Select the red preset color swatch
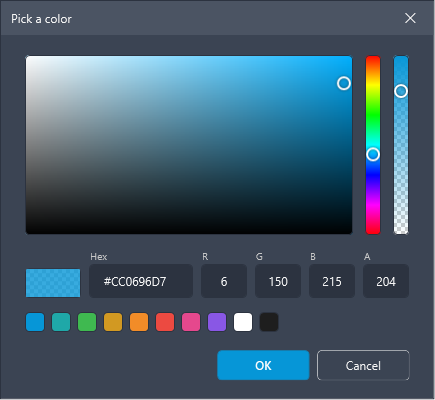The height and width of the screenshot is (400, 435). tap(165, 322)
